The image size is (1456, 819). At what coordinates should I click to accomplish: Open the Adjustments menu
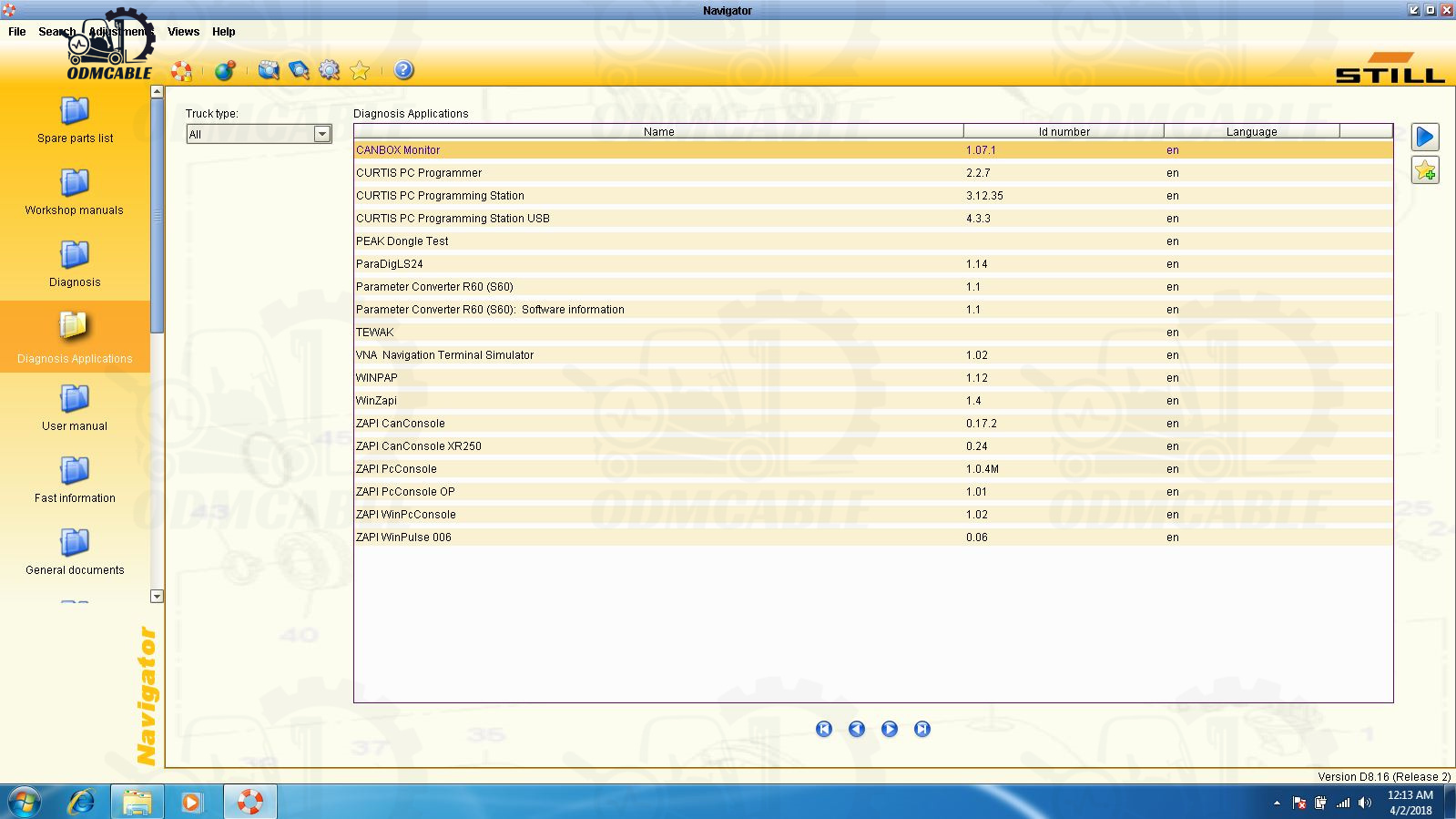122,31
